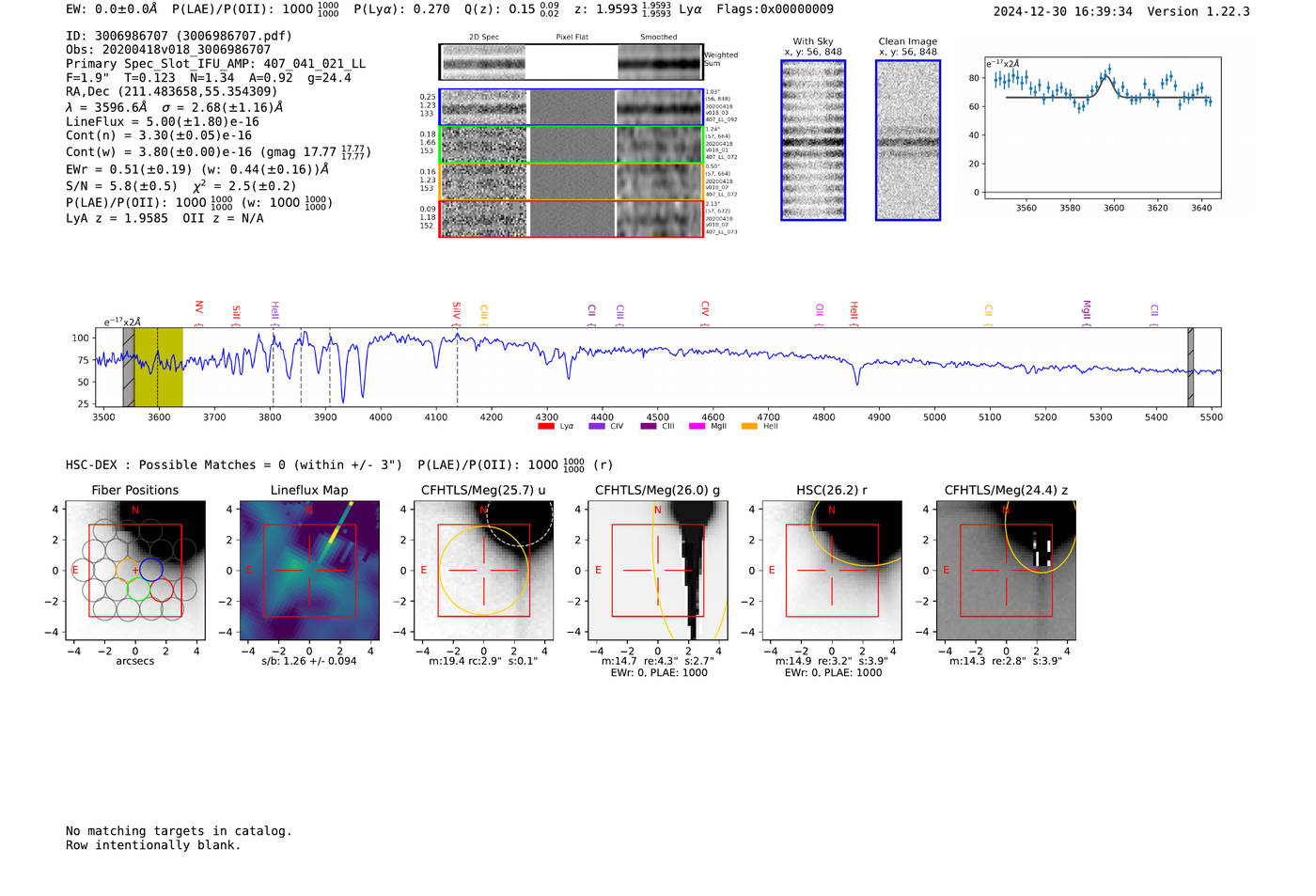Click the SiII line marker label
The height and width of the screenshot is (896, 1316).
[237, 312]
